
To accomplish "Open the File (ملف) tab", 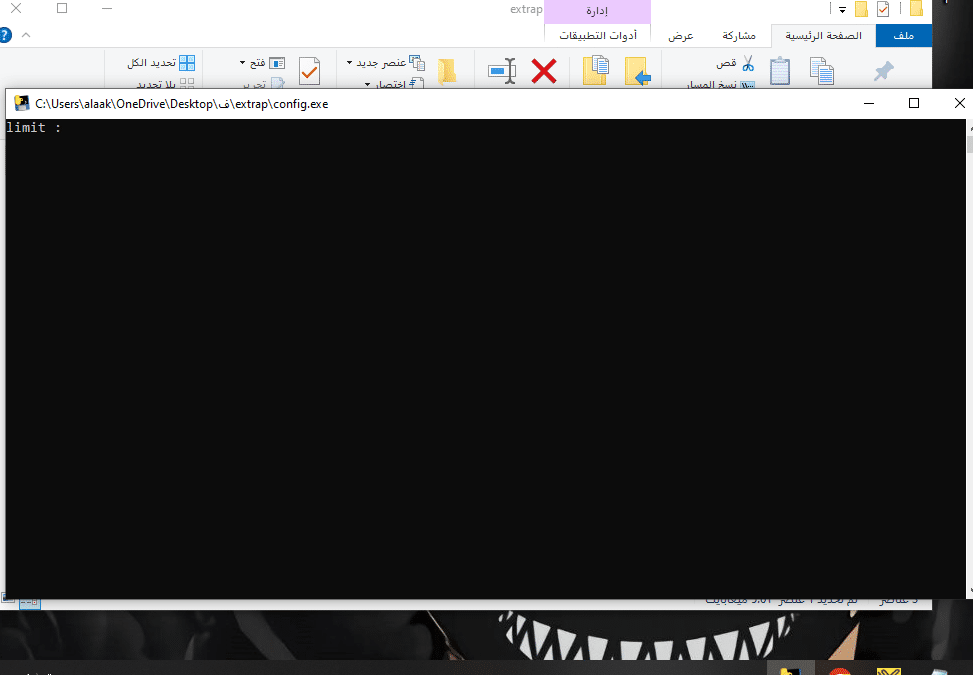I will point(903,36).
